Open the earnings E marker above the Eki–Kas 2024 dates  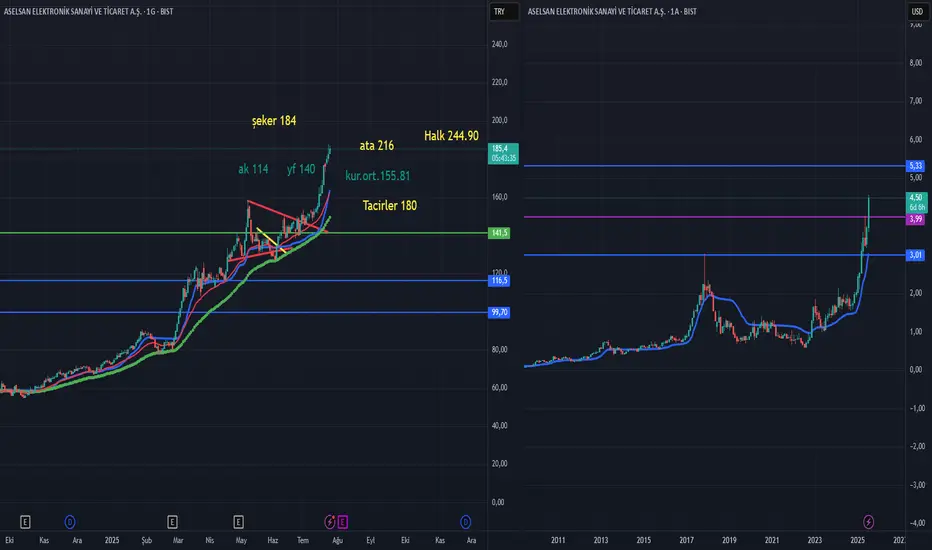tap(25, 522)
